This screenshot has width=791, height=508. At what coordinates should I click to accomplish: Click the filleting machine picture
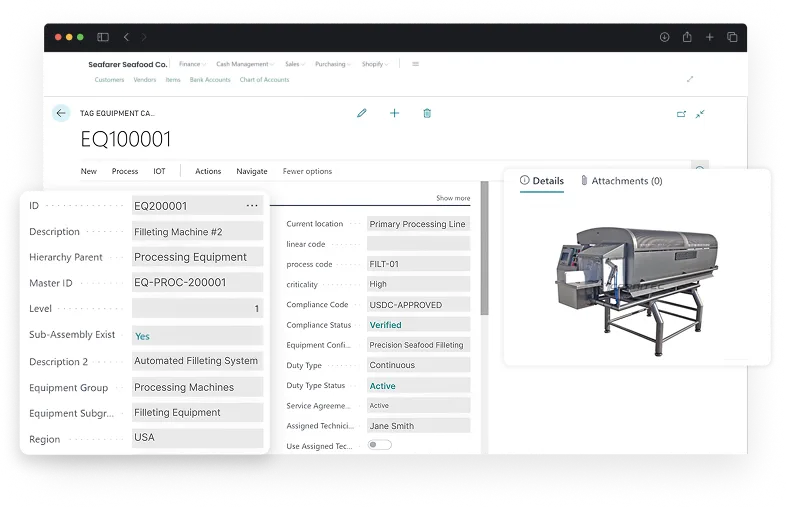[x=637, y=290]
